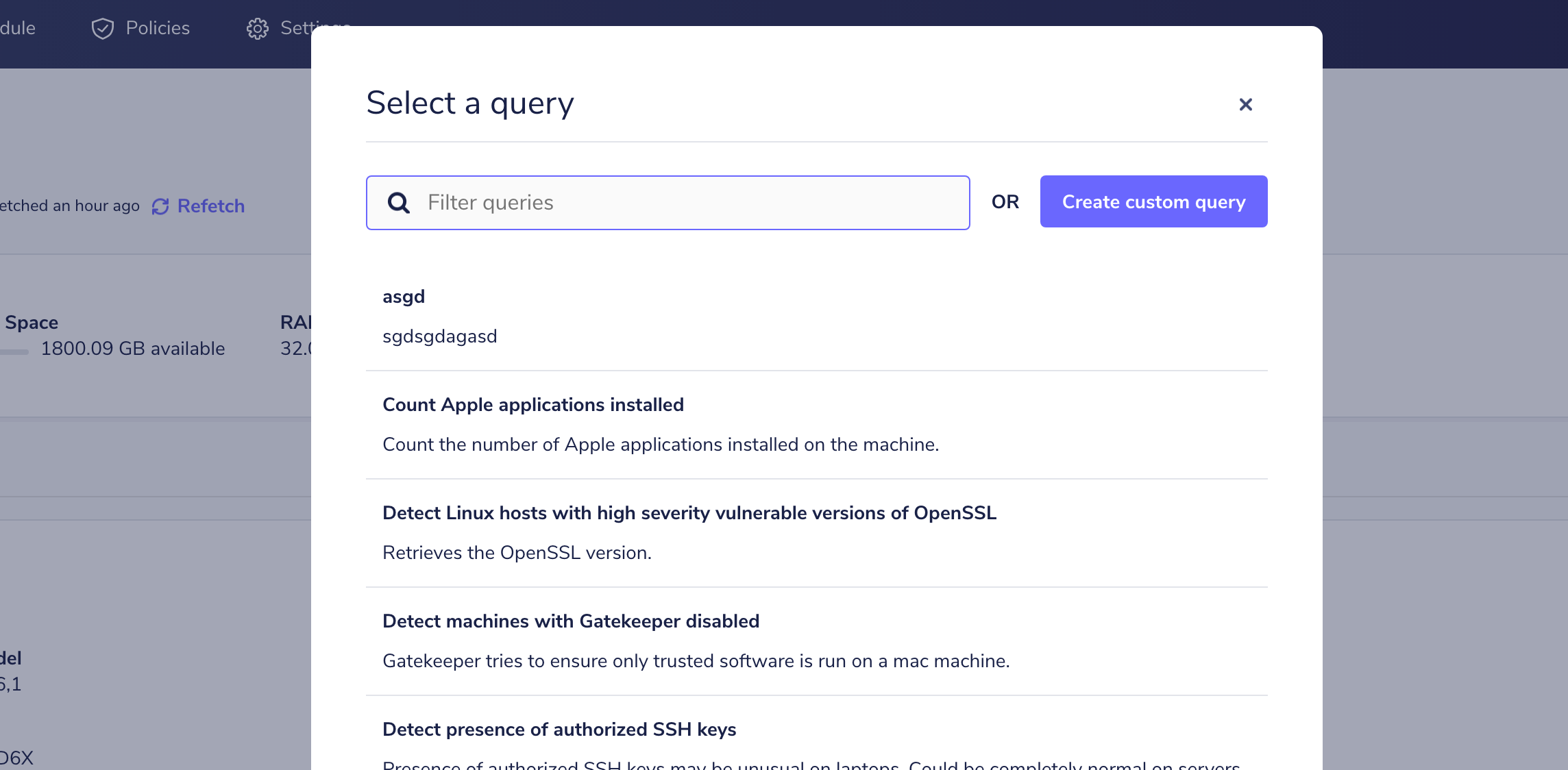Click the magnifying glass icon in the filter box
Screen dimensions: 1568x770
click(x=399, y=203)
